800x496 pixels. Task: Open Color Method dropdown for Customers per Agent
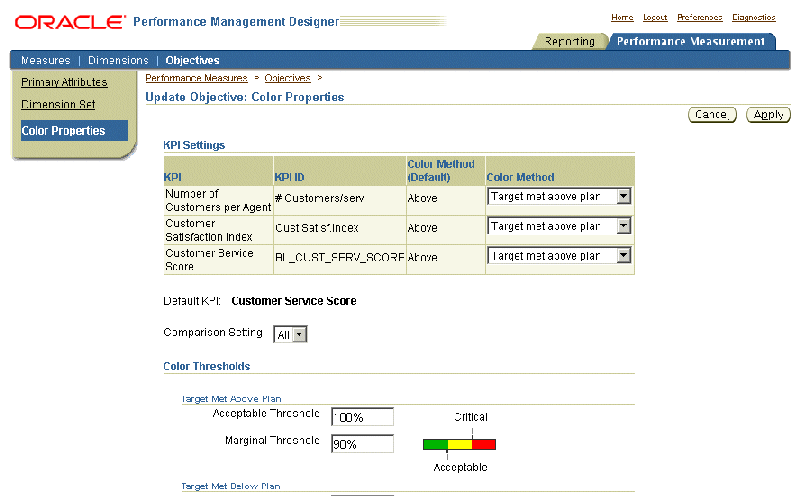click(x=559, y=196)
